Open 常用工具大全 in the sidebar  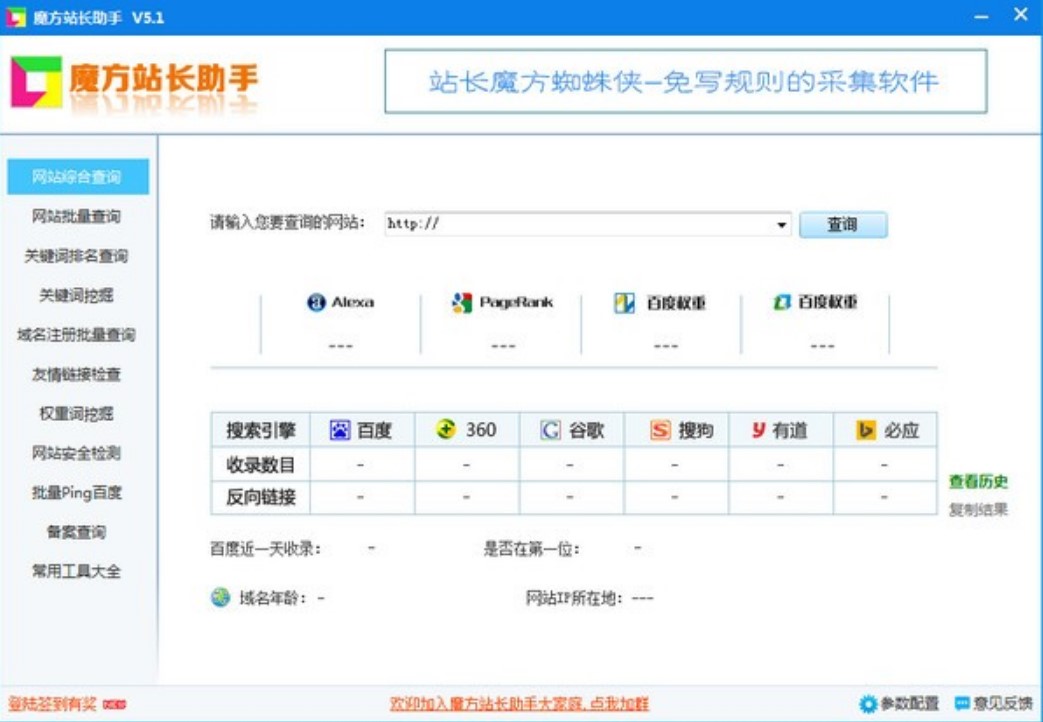click(76, 571)
